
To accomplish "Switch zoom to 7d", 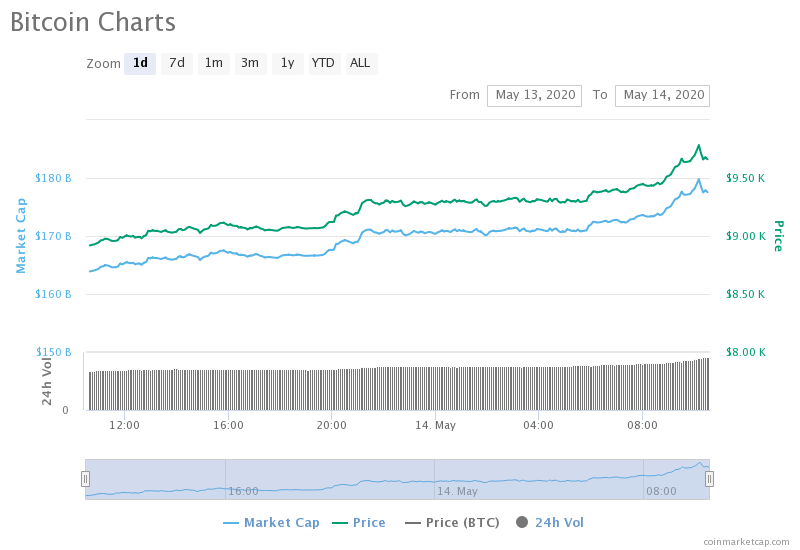I will tap(177, 63).
